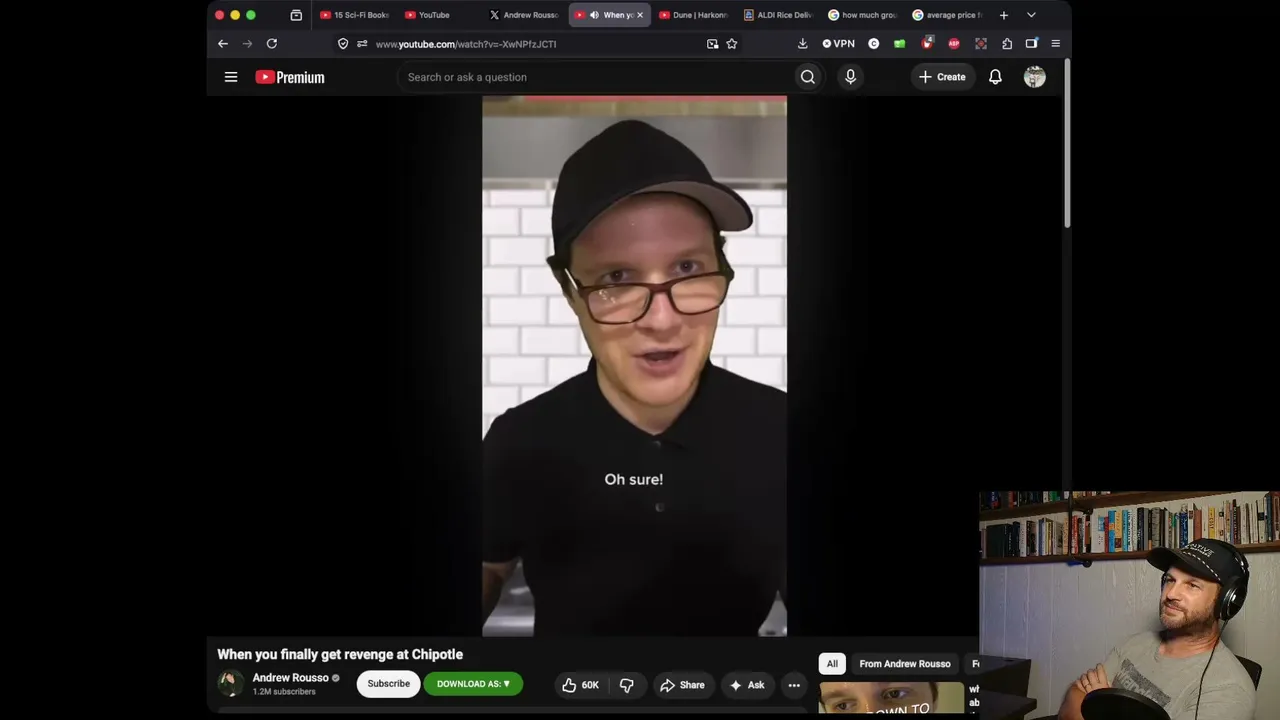The image size is (1280, 720).
Task: Open Andrew Rousso channel avatar
Action: click(x=231, y=684)
